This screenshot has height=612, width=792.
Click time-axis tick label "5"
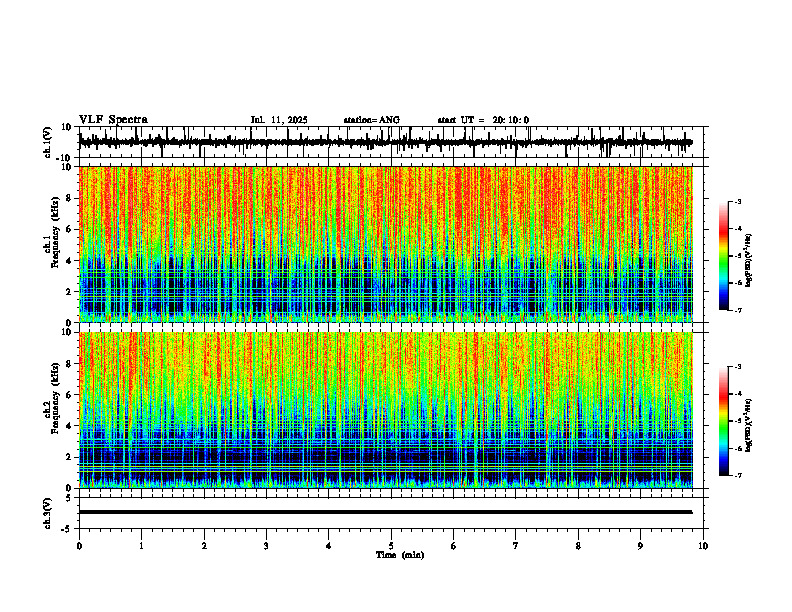[x=391, y=546]
